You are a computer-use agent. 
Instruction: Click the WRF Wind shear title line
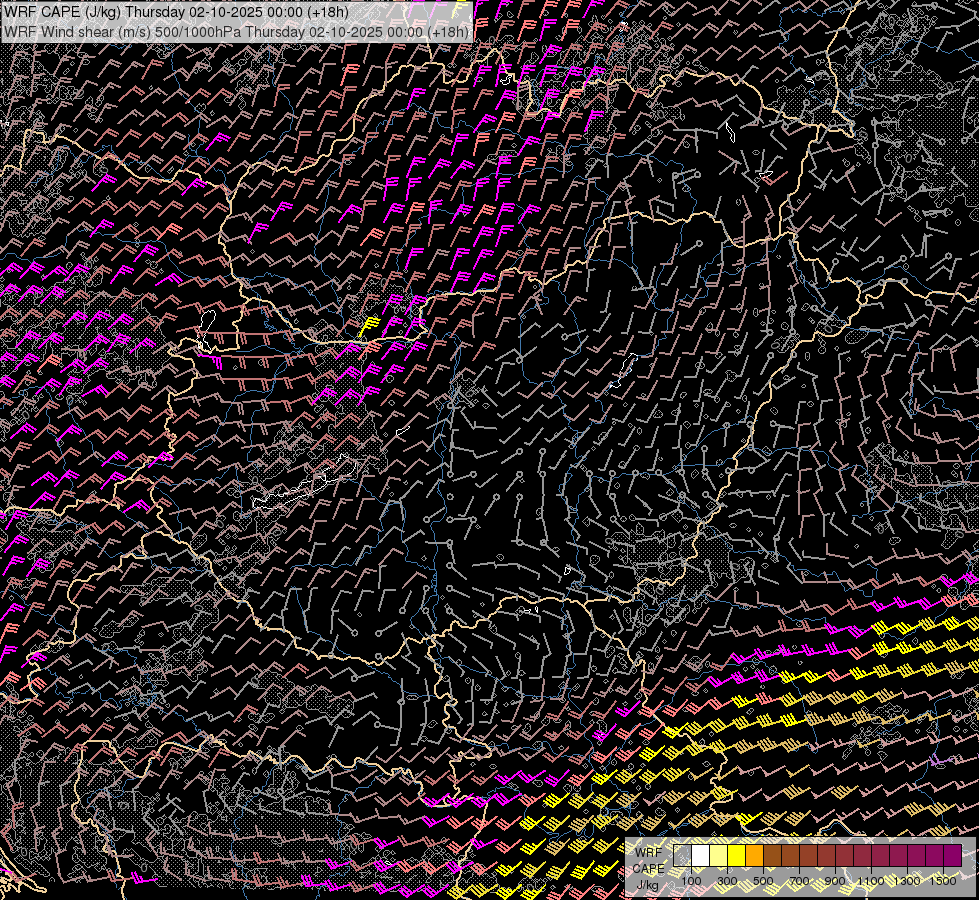pyautogui.click(x=237, y=31)
